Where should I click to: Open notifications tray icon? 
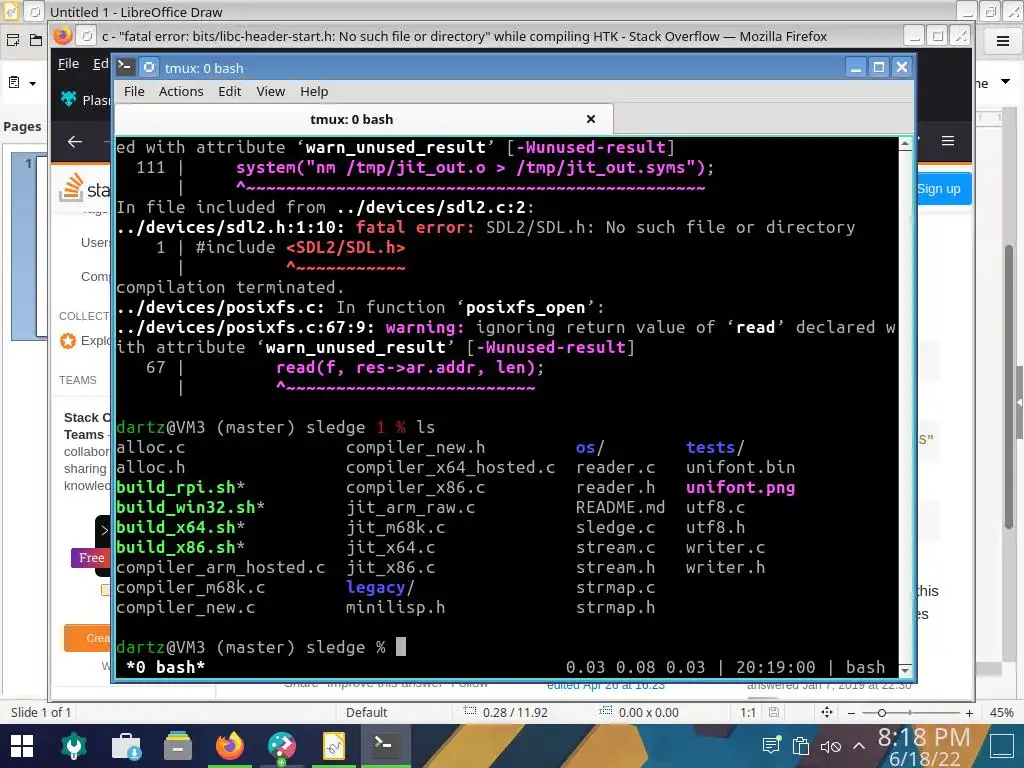[x=771, y=745]
